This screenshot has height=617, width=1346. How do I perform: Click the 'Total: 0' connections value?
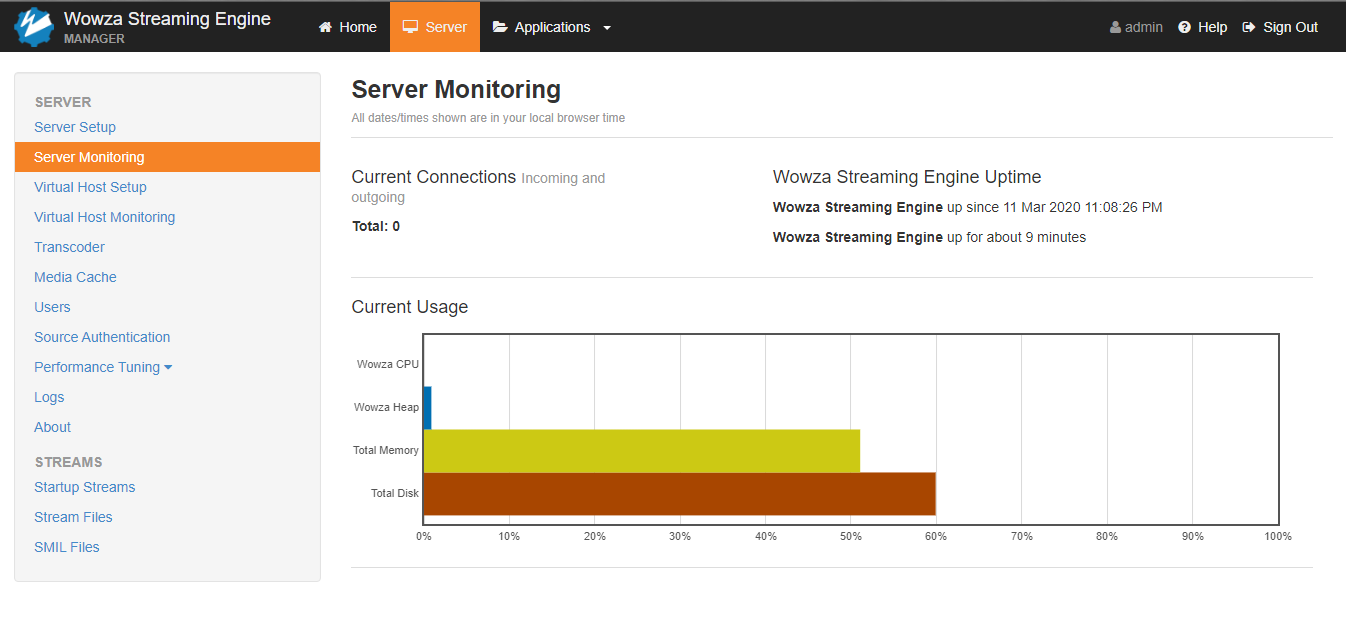[x=376, y=226]
